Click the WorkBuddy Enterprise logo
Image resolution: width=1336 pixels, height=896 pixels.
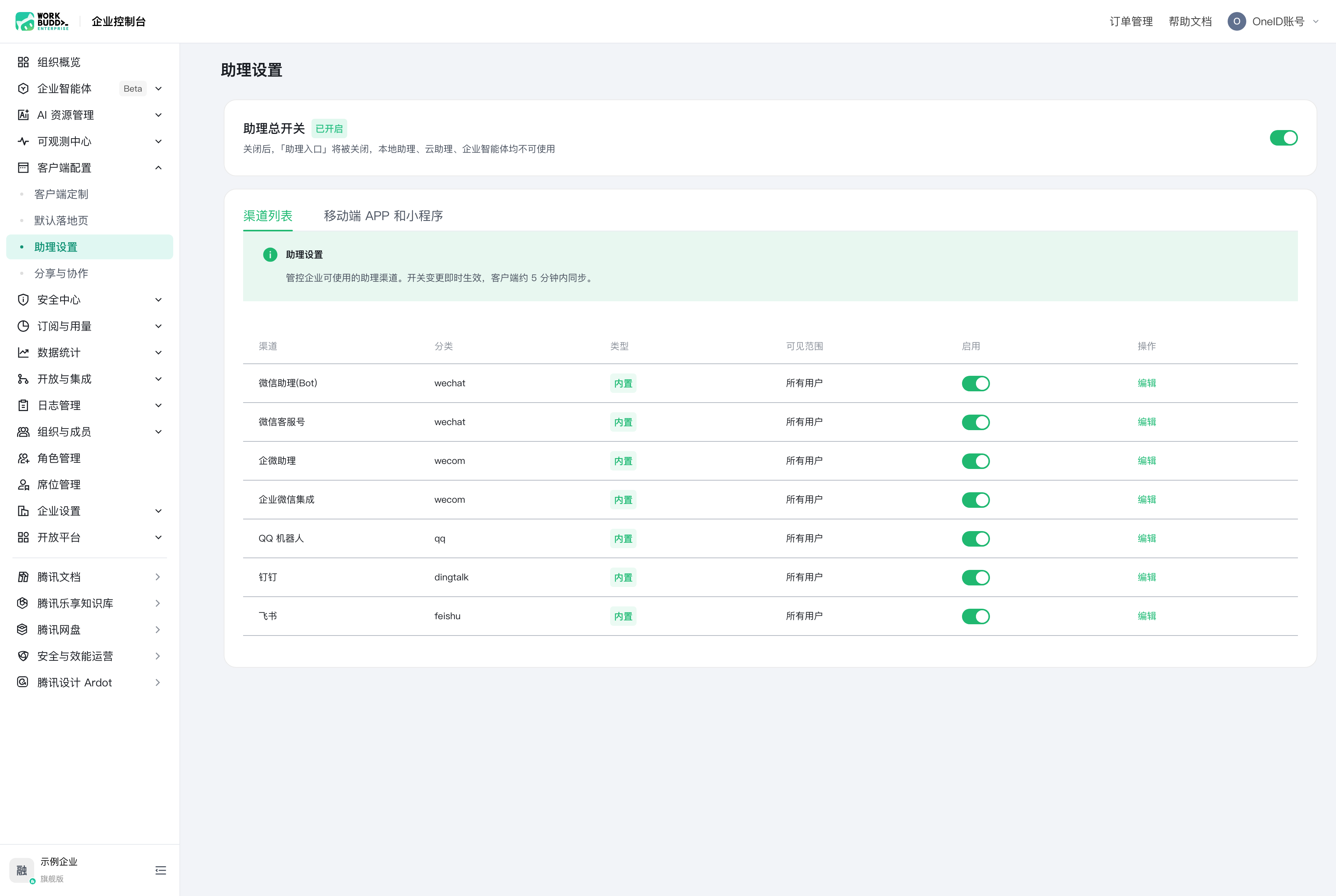(x=42, y=21)
